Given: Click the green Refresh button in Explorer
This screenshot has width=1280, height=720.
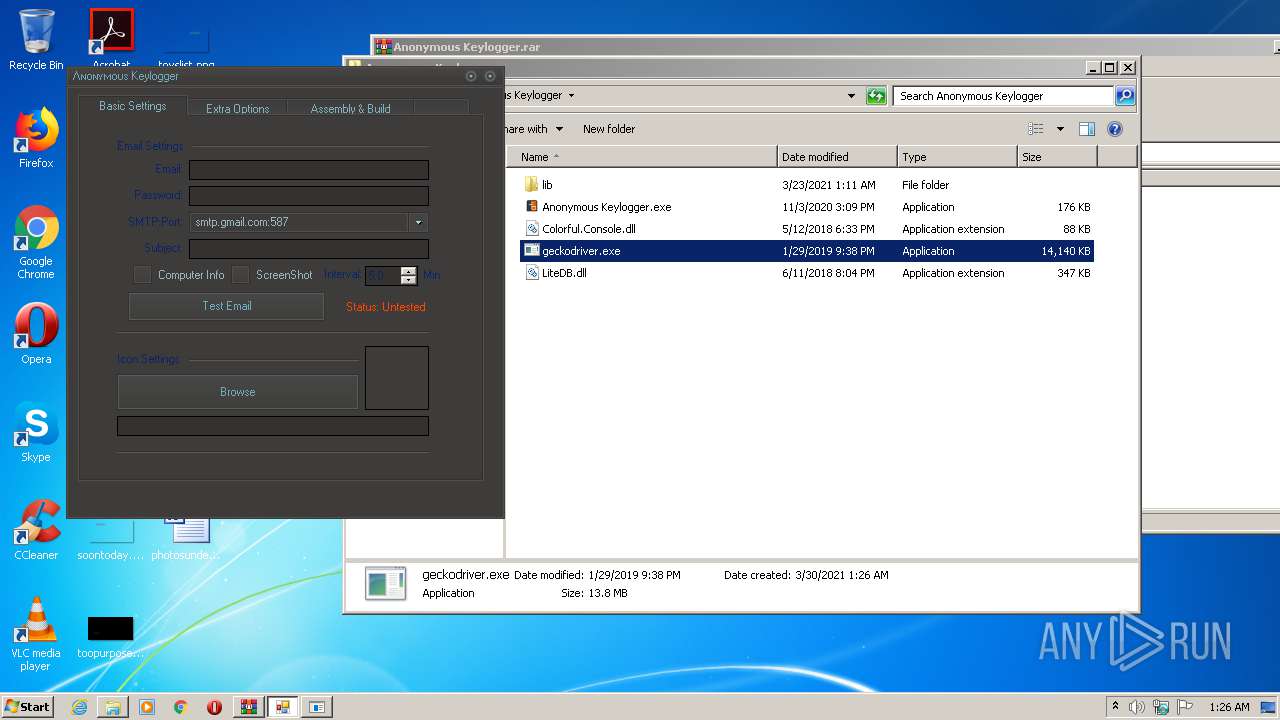Looking at the screenshot, I should pos(876,96).
